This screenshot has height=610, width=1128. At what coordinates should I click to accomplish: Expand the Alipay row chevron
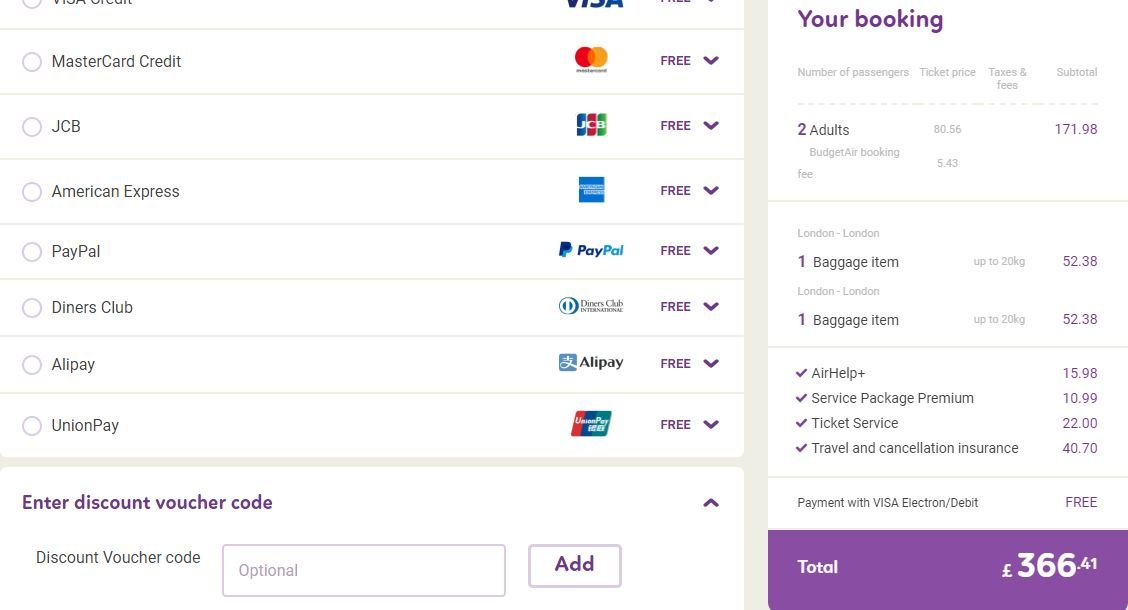point(711,363)
